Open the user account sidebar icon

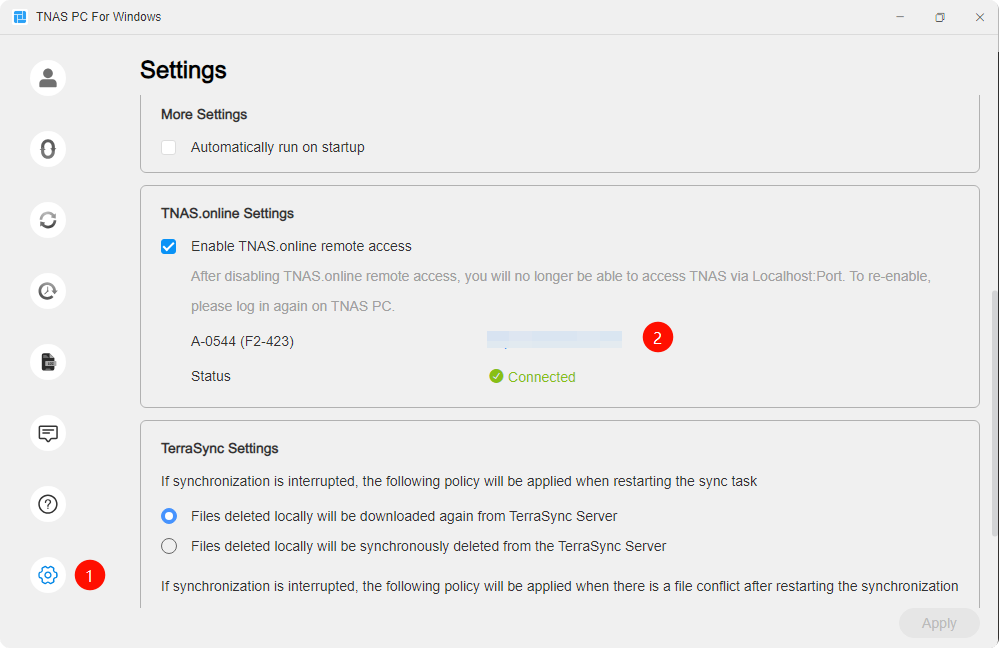[x=48, y=78]
